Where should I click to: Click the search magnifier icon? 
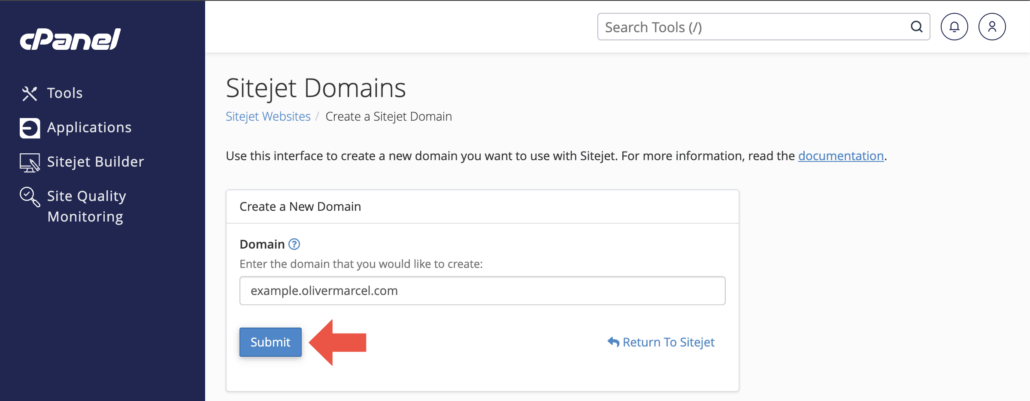(x=916, y=28)
